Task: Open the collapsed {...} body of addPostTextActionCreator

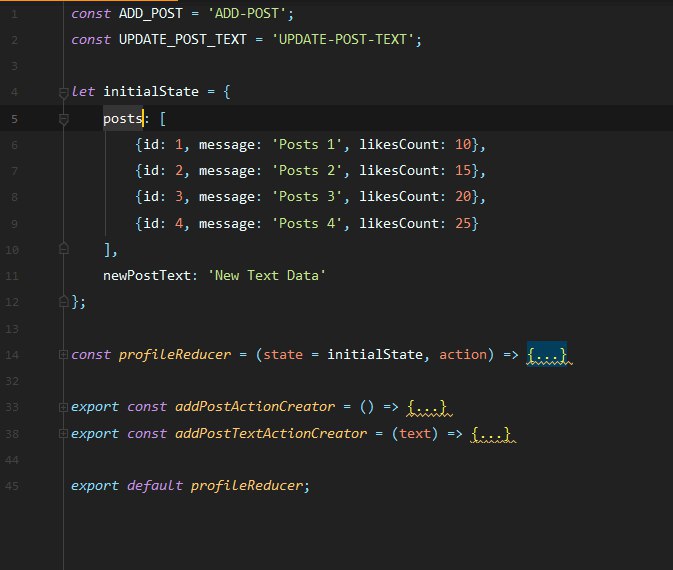Action: coord(491,434)
